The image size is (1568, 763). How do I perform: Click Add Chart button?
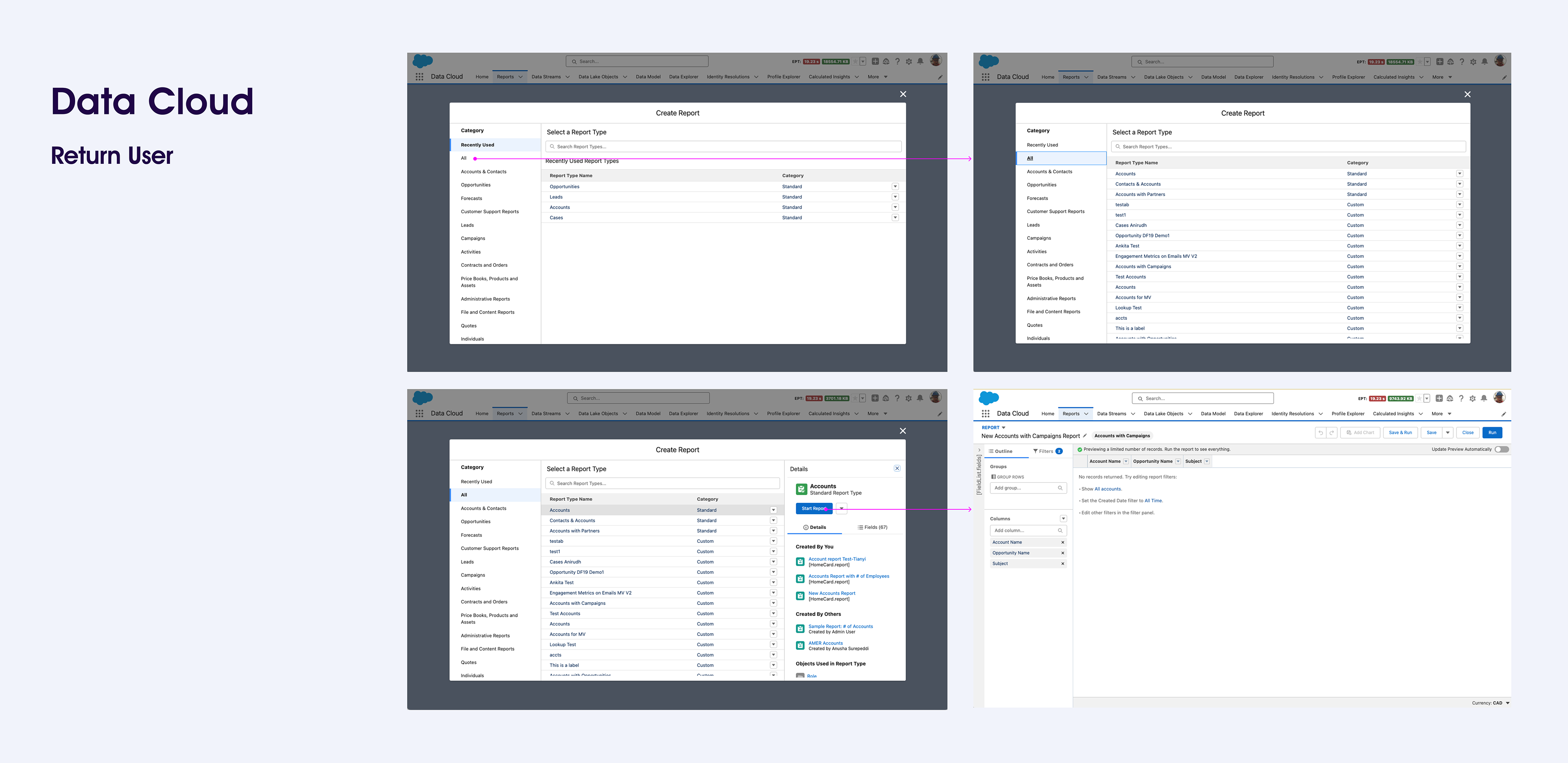1360,432
